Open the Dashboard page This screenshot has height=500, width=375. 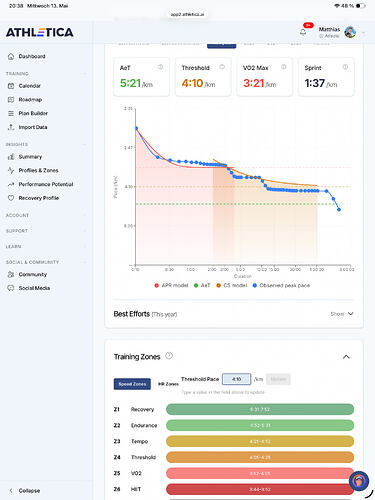[32, 56]
